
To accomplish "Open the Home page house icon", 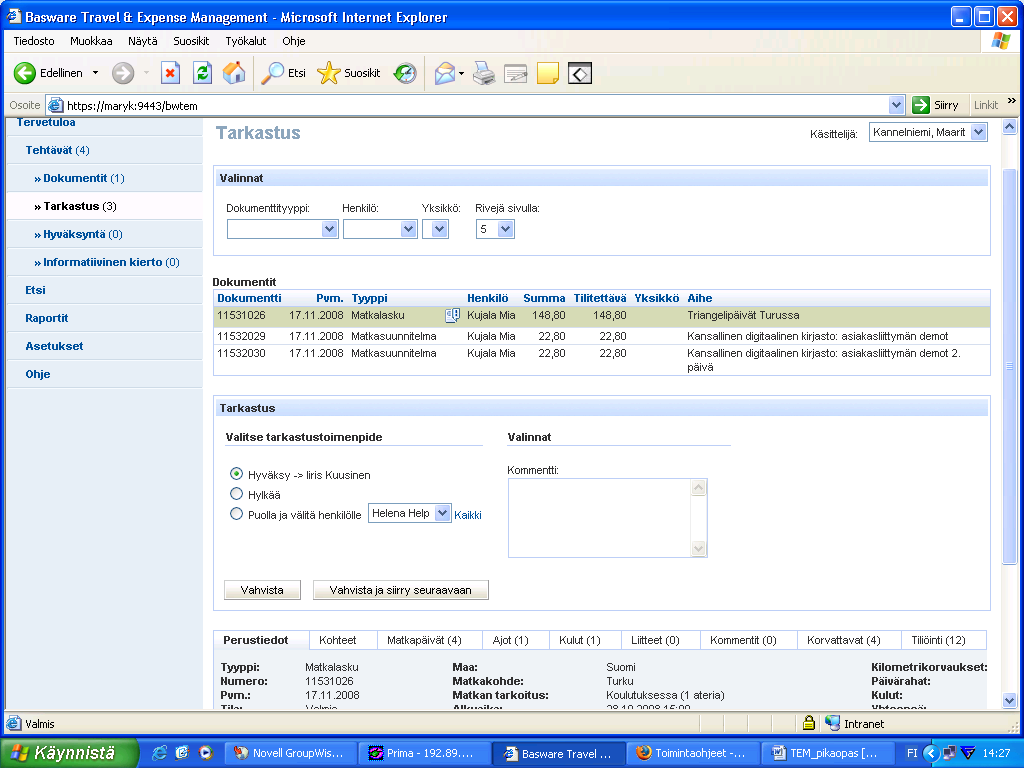I will [x=234, y=73].
